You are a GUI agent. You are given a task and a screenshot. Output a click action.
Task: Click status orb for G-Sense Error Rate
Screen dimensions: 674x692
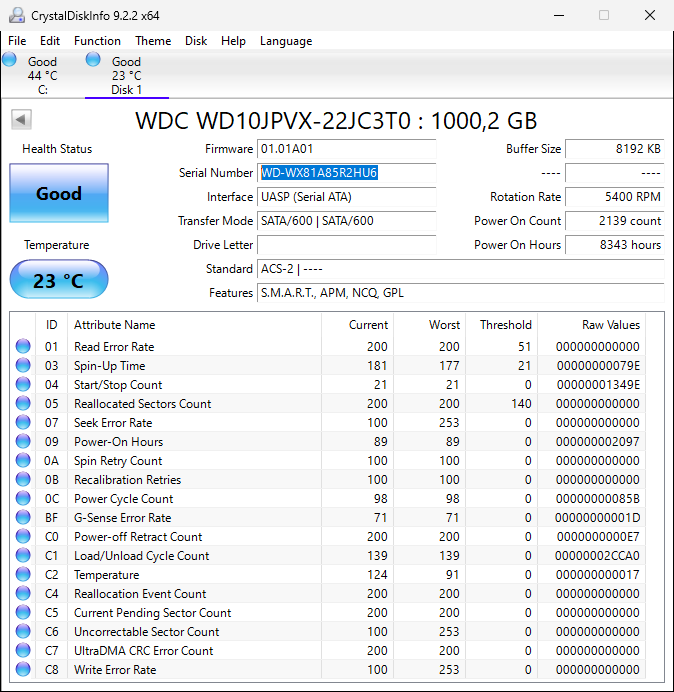click(x=23, y=517)
